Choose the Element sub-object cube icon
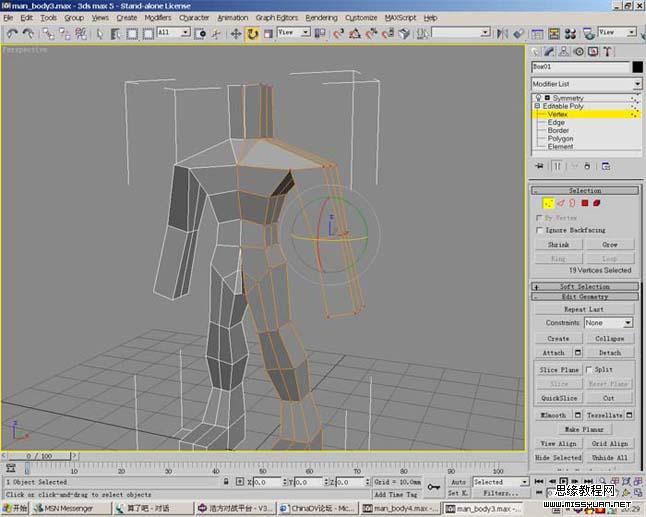 596,203
